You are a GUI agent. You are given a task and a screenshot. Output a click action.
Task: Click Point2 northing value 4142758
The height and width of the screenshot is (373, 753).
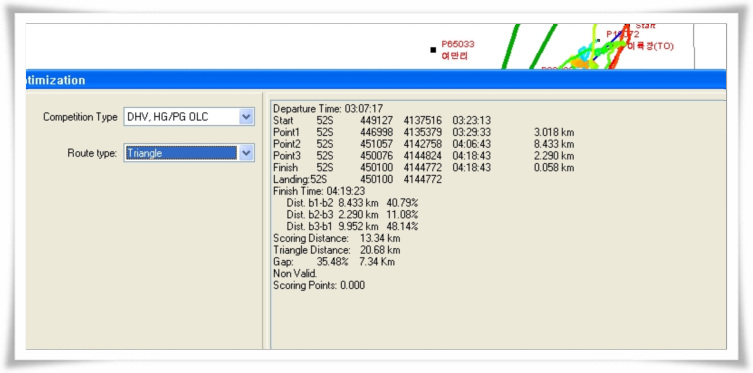pyautogui.click(x=423, y=144)
